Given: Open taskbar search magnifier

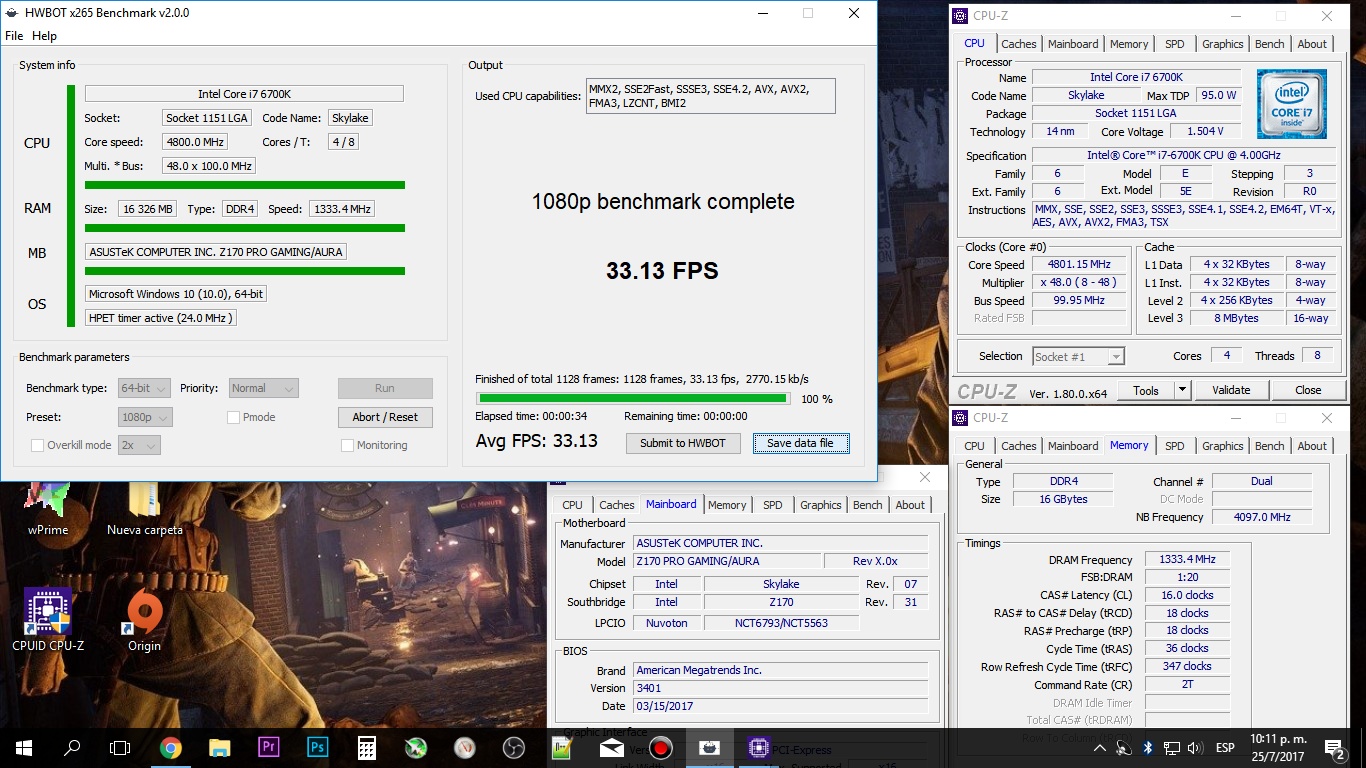Looking at the screenshot, I should [x=72, y=747].
